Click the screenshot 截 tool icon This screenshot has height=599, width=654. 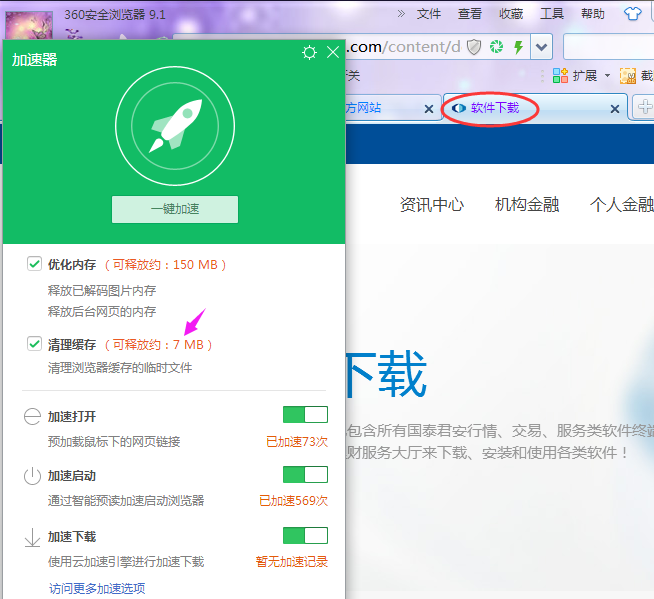click(x=627, y=76)
